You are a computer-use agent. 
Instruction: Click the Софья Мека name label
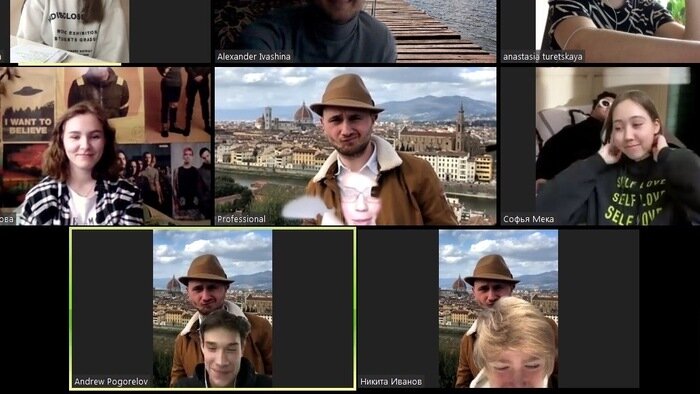(529, 219)
